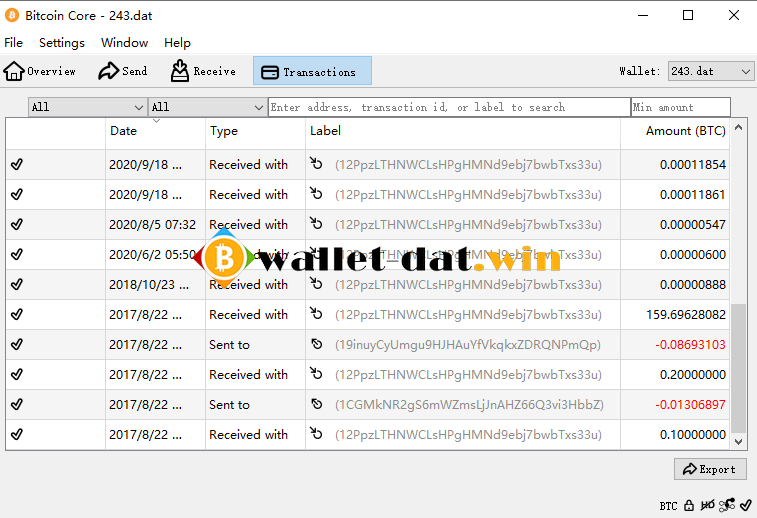Click received-arrow icon in 0.00011861 row

(x=316, y=193)
